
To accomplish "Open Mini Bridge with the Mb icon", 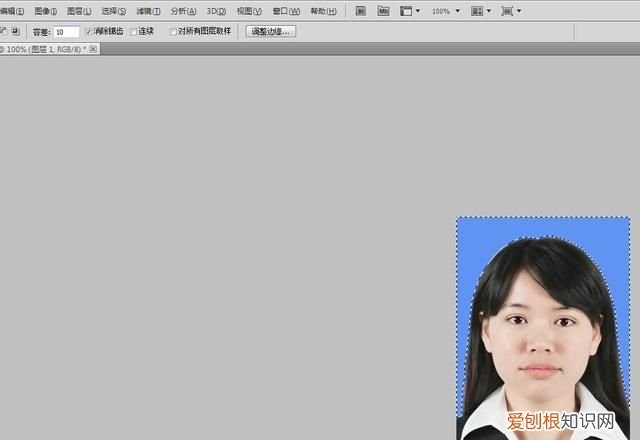I will pos(383,11).
